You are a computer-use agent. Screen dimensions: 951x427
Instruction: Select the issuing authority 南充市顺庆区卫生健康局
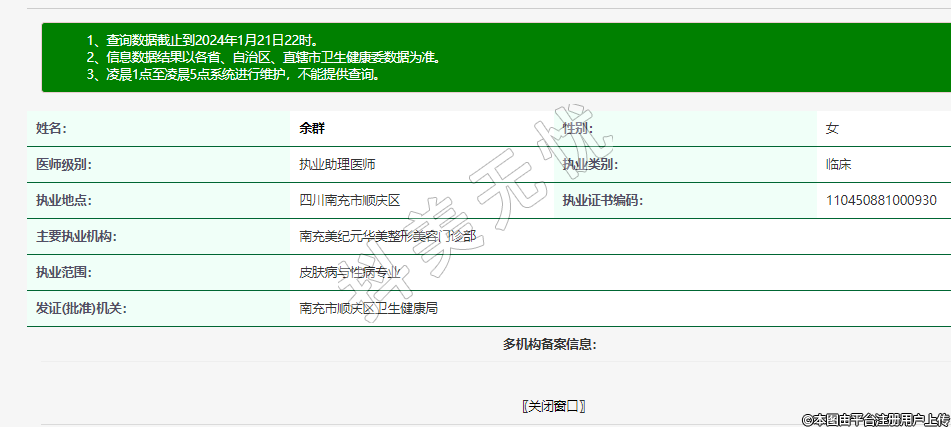369,308
